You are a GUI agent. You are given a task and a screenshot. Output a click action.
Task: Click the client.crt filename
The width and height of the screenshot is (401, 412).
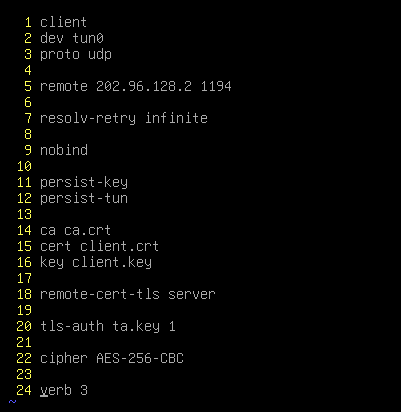click(119, 246)
